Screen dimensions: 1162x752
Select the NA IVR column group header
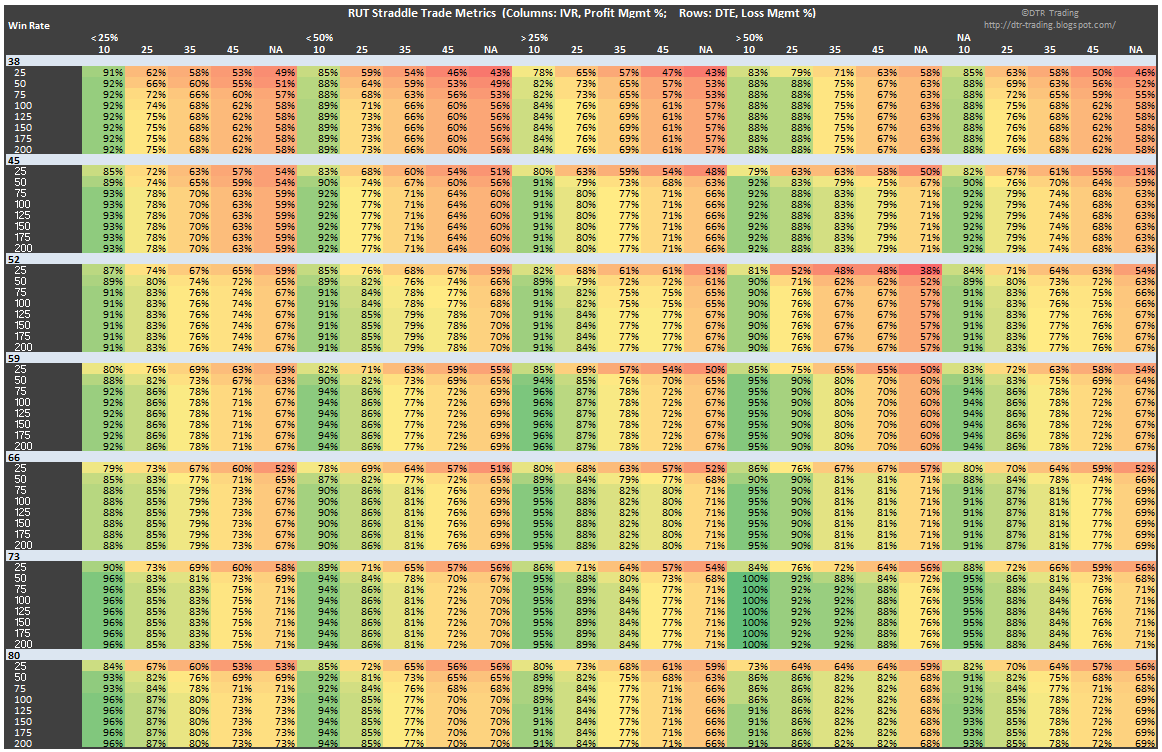pos(962,37)
